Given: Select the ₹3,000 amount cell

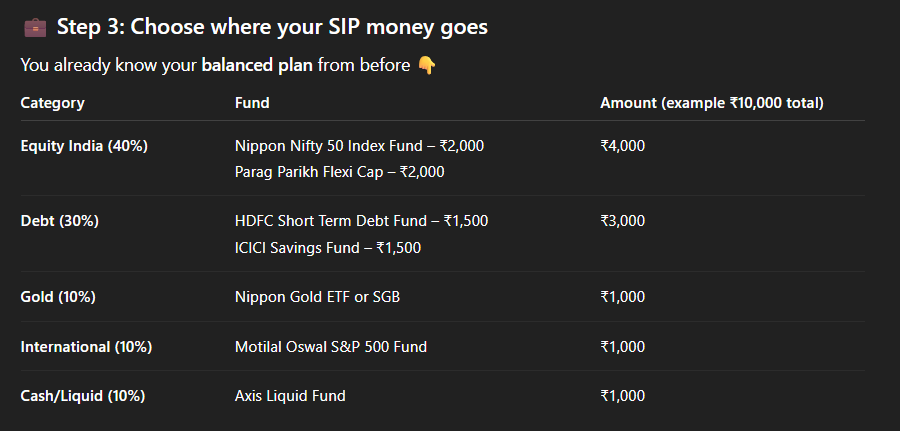Looking at the screenshot, I should (x=622, y=221).
